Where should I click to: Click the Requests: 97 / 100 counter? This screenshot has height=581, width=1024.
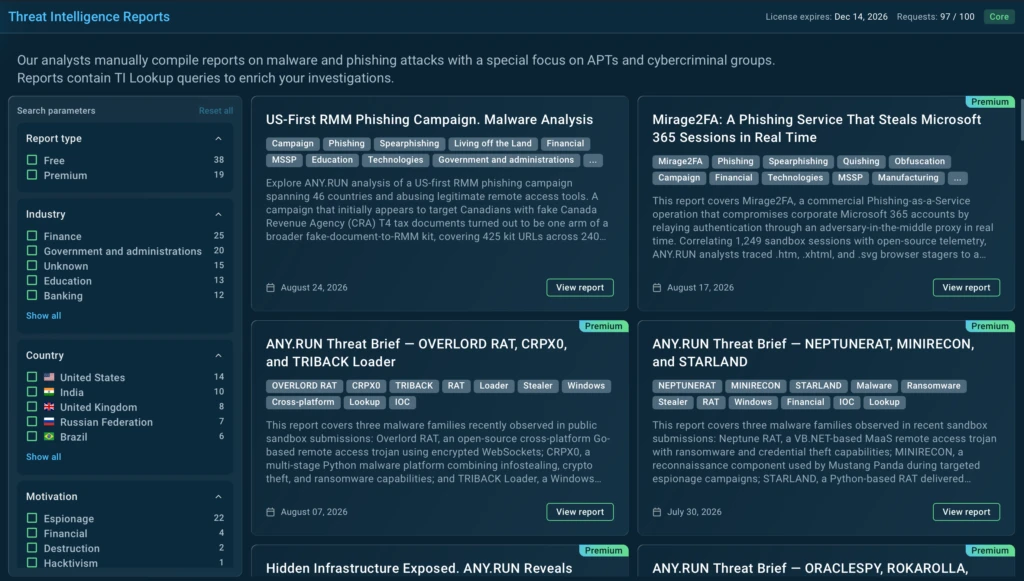935,17
